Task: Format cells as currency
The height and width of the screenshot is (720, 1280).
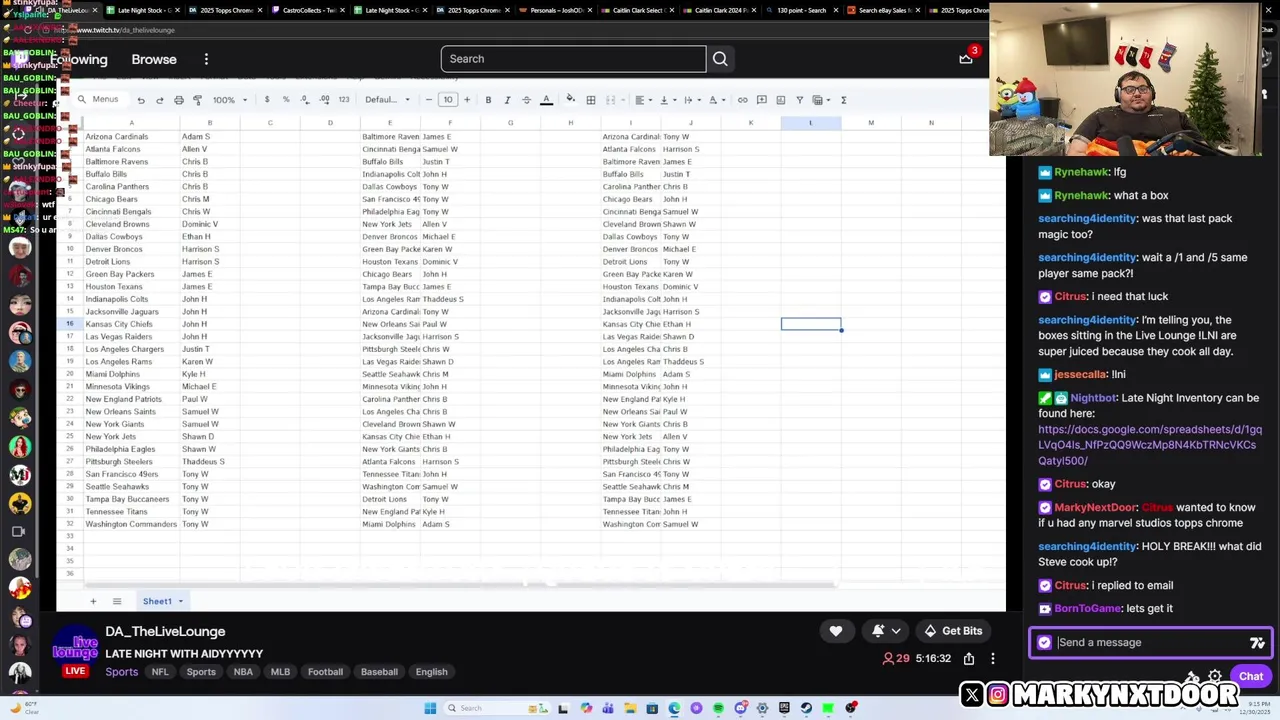Action: (267, 100)
